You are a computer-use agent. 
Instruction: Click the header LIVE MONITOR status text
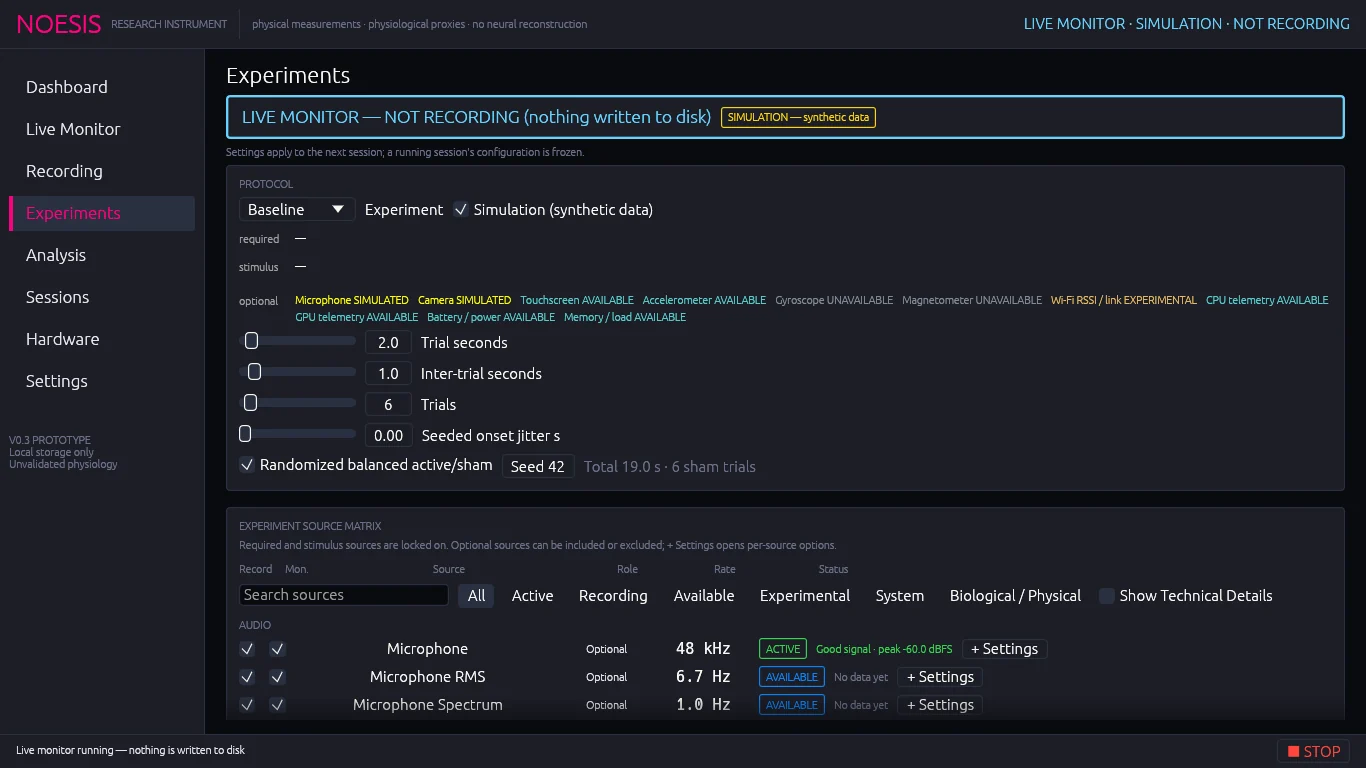[x=1186, y=24]
